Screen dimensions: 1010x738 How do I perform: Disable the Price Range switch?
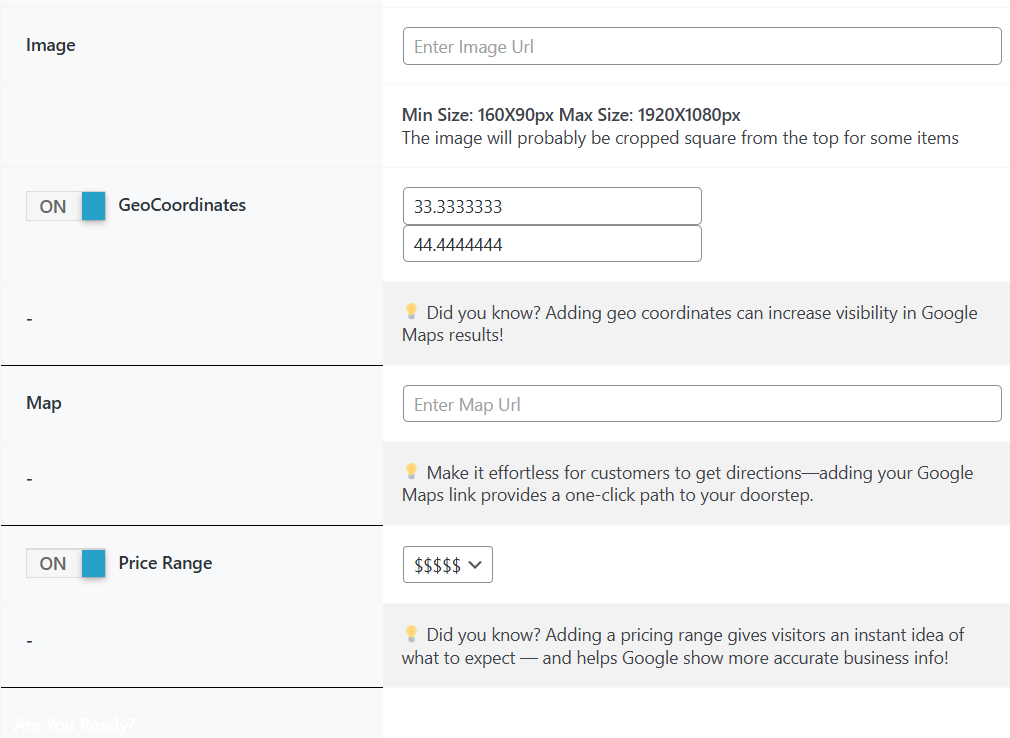coord(66,563)
